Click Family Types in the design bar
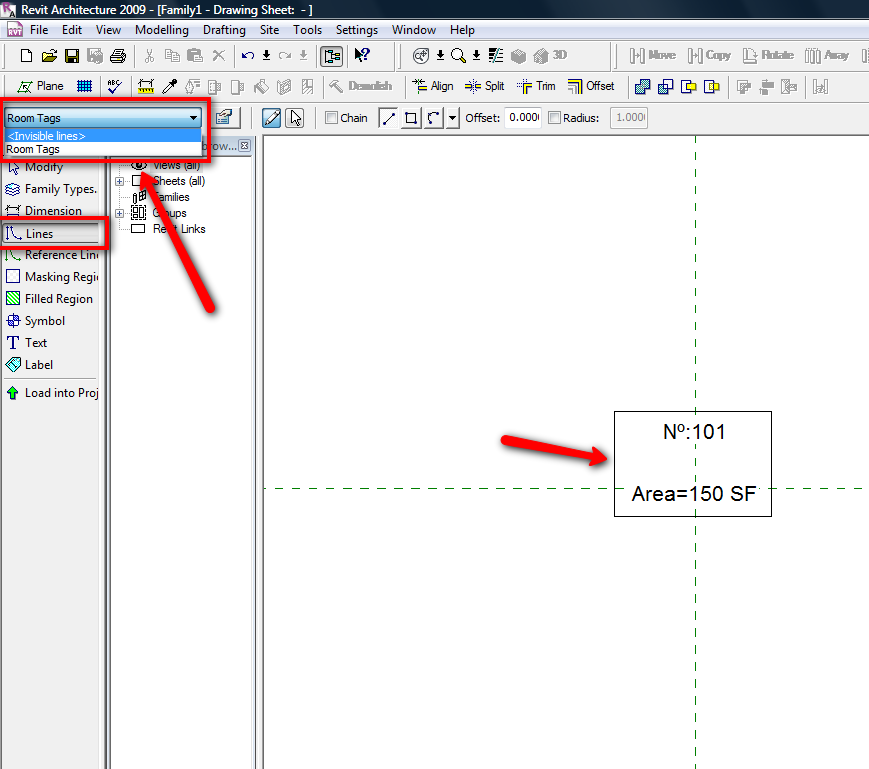The width and height of the screenshot is (869, 769). [51, 189]
